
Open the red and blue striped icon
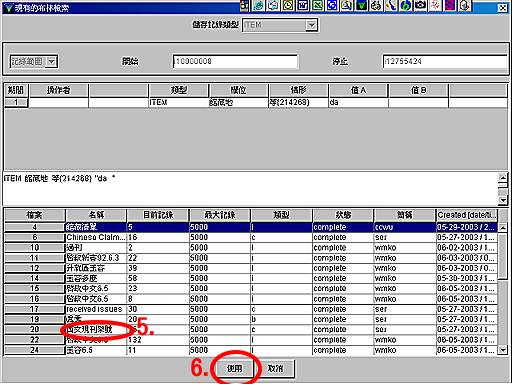(x=450, y=5)
